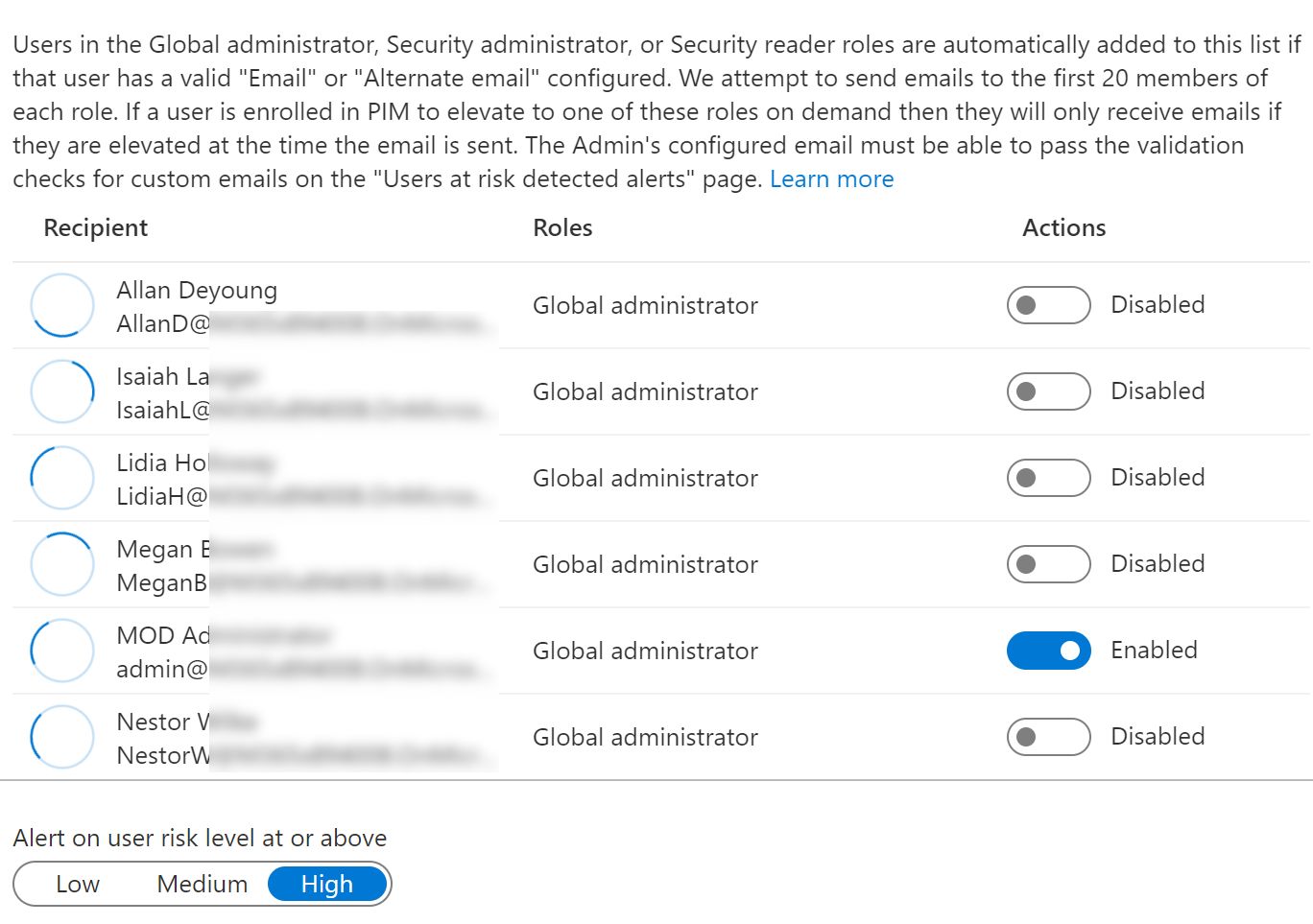Click Nestor's profile avatar circle
The image size is (1313, 924).
pyautogui.click(x=62, y=737)
